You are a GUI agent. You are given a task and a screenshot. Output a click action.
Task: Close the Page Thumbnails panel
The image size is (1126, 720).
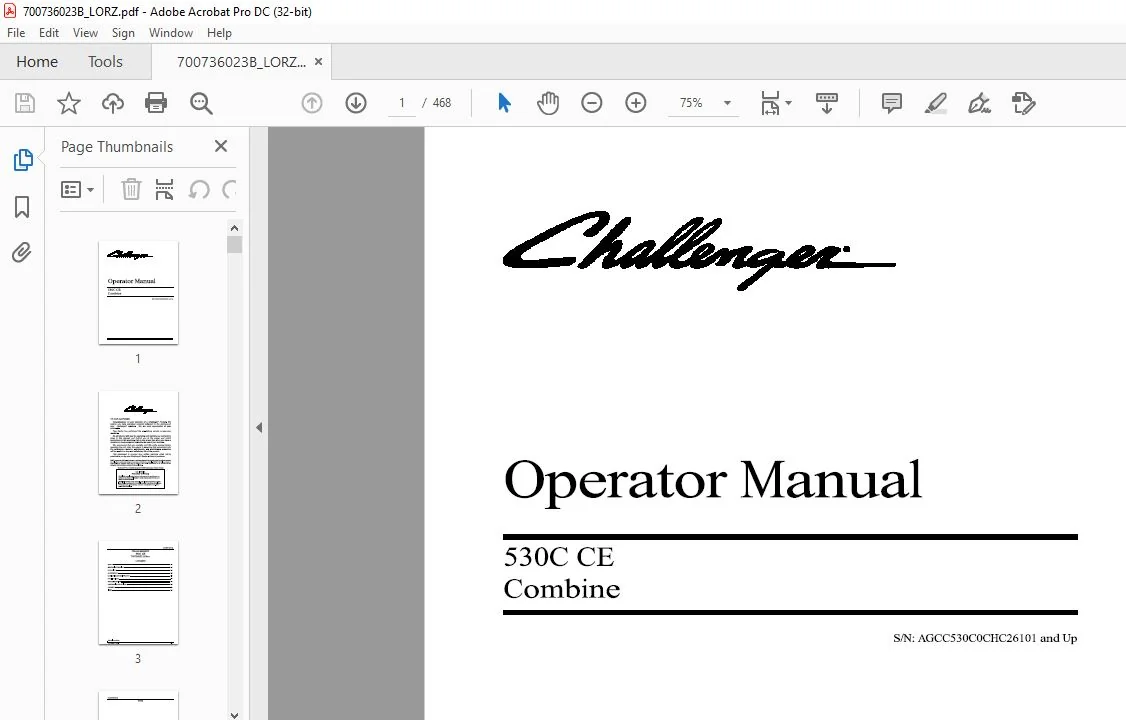(x=221, y=146)
